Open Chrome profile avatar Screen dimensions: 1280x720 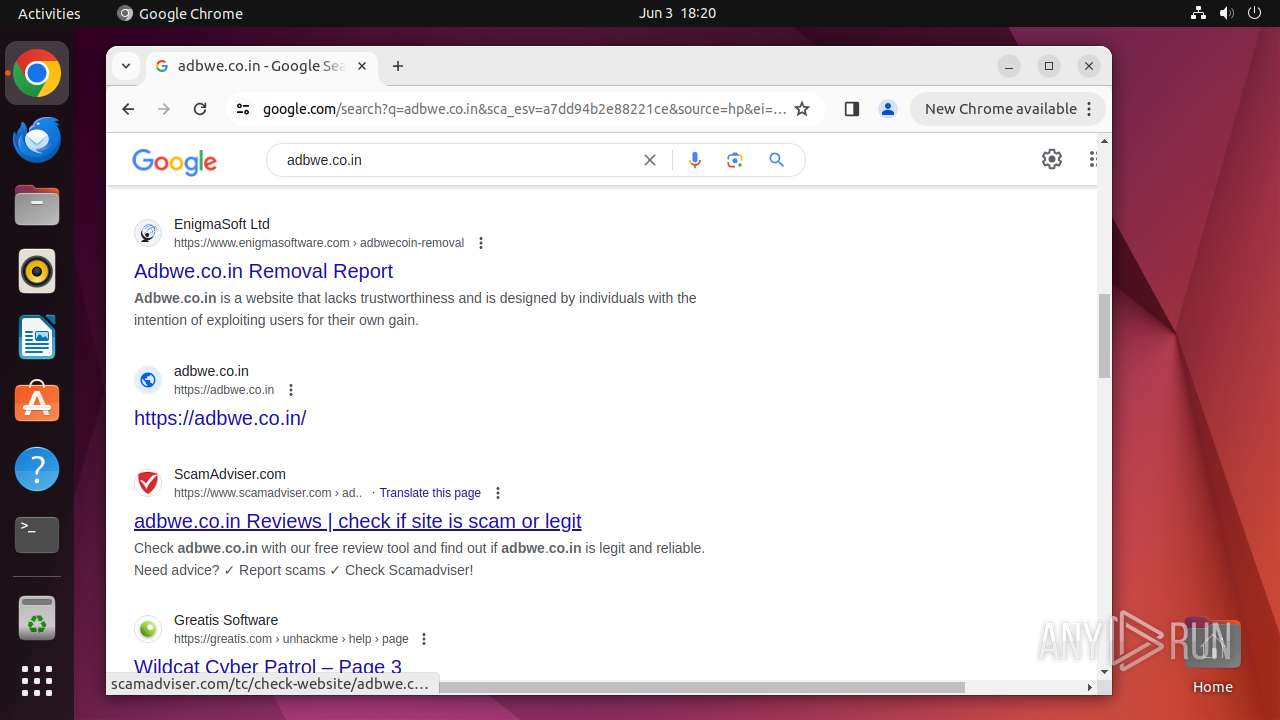(888, 109)
